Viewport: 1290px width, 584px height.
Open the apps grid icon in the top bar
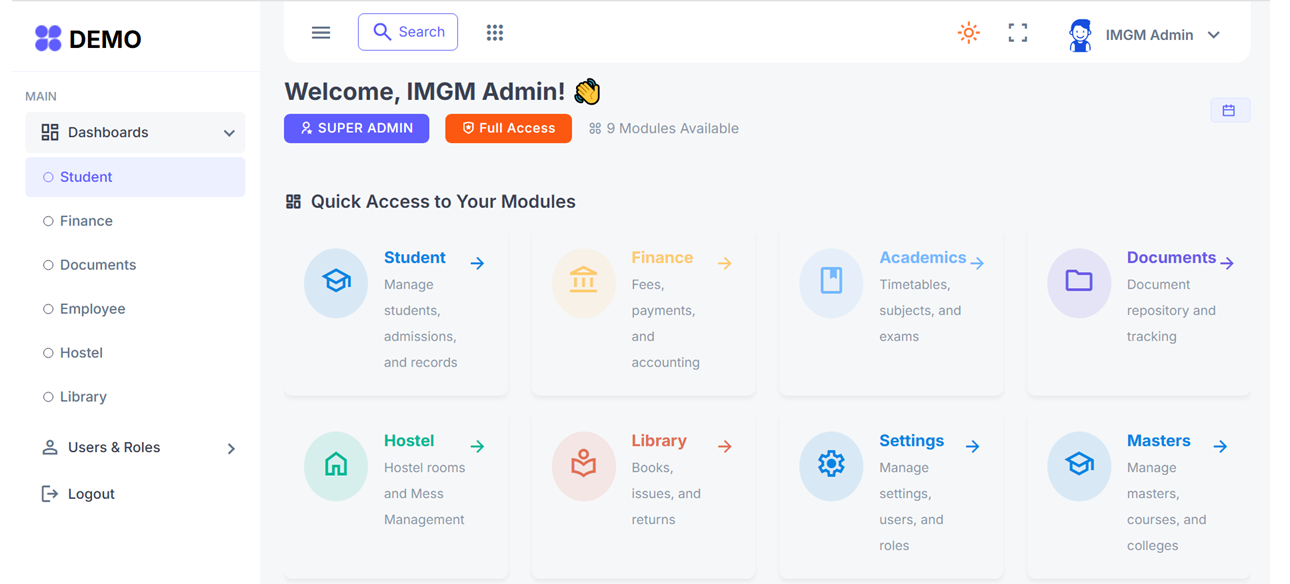click(494, 32)
